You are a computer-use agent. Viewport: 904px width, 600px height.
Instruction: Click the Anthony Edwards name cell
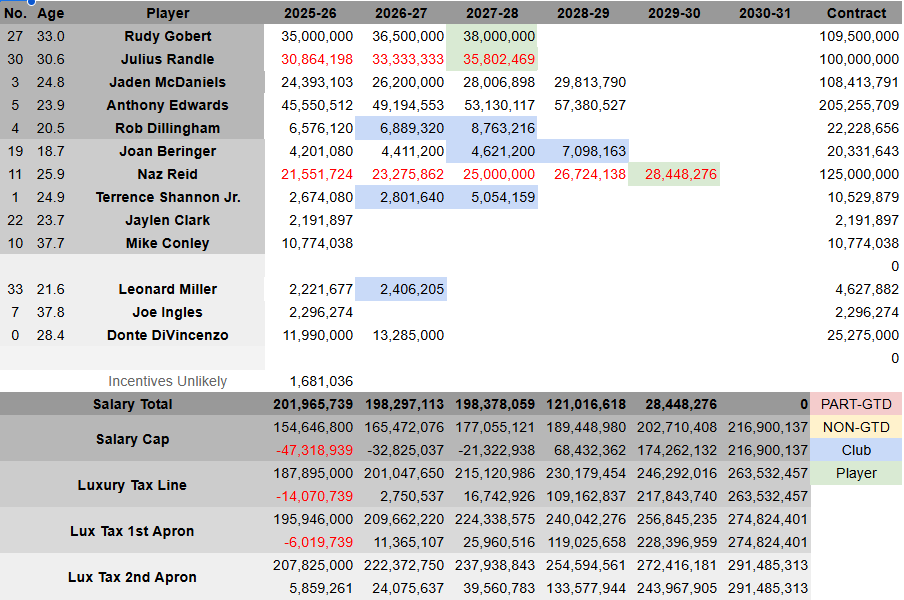coord(168,105)
